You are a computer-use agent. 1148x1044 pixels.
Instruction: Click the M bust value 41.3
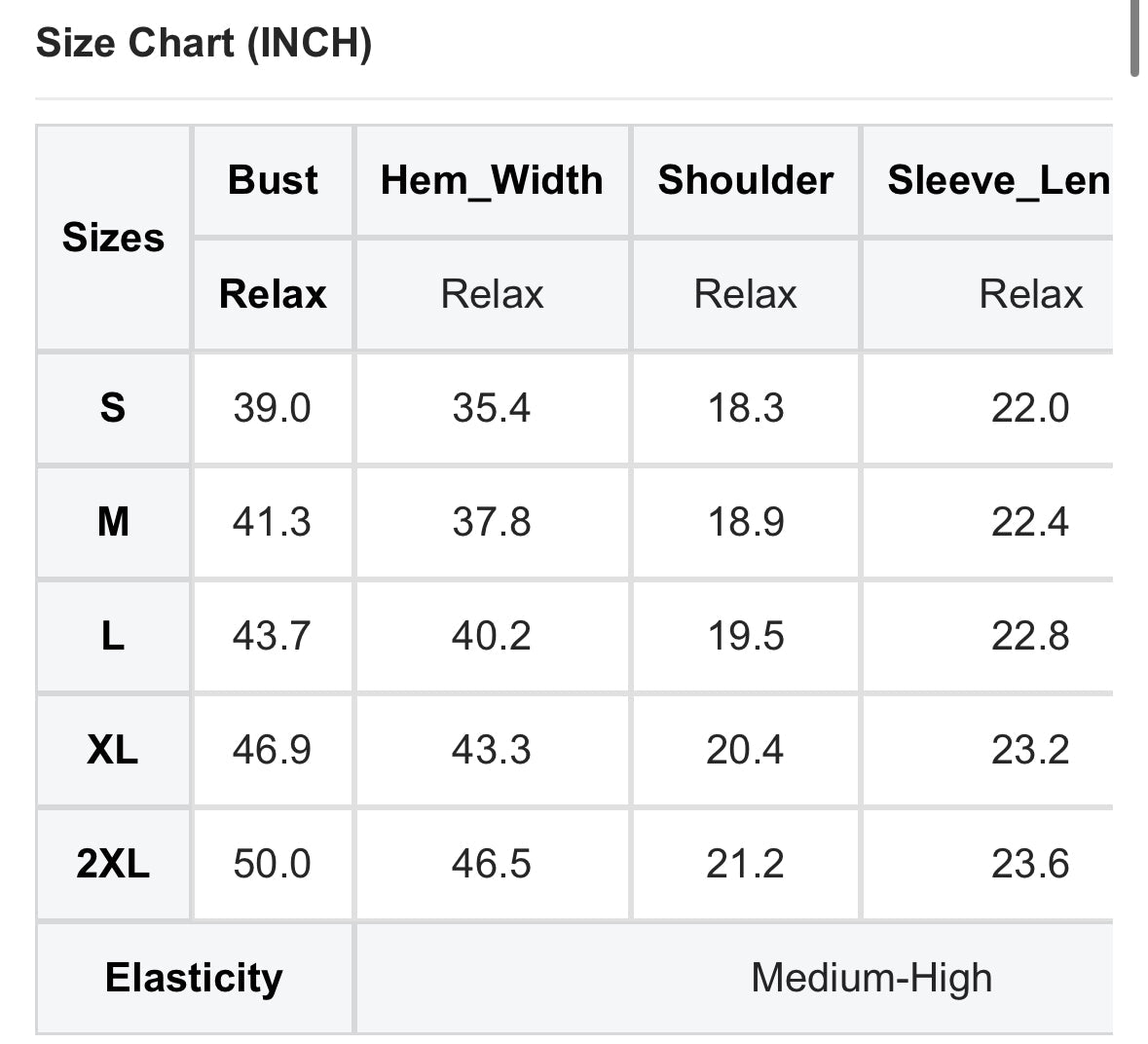pyautogui.click(x=272, y=522)
